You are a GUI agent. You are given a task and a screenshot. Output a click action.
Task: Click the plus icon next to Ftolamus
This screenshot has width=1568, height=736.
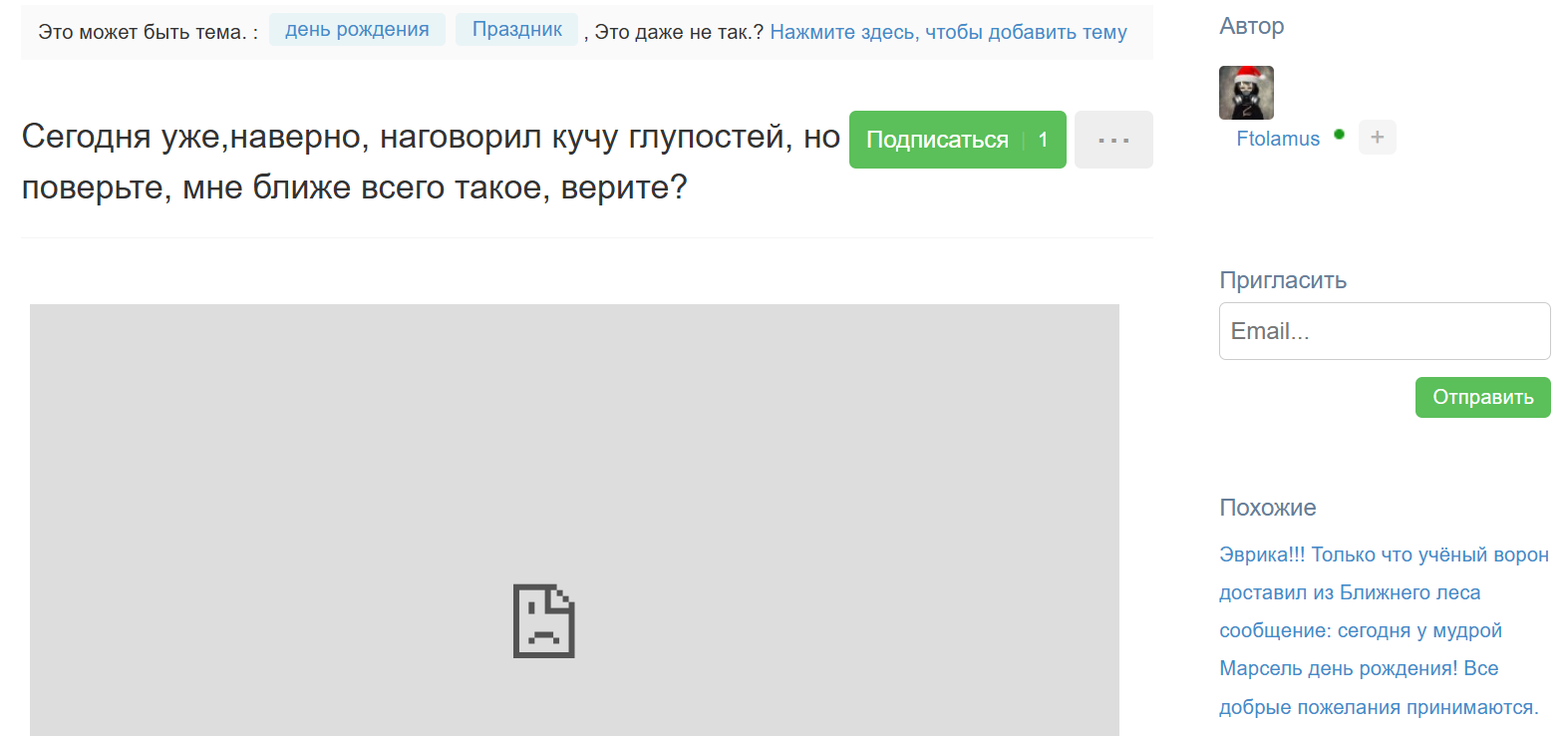point(1377,138)
